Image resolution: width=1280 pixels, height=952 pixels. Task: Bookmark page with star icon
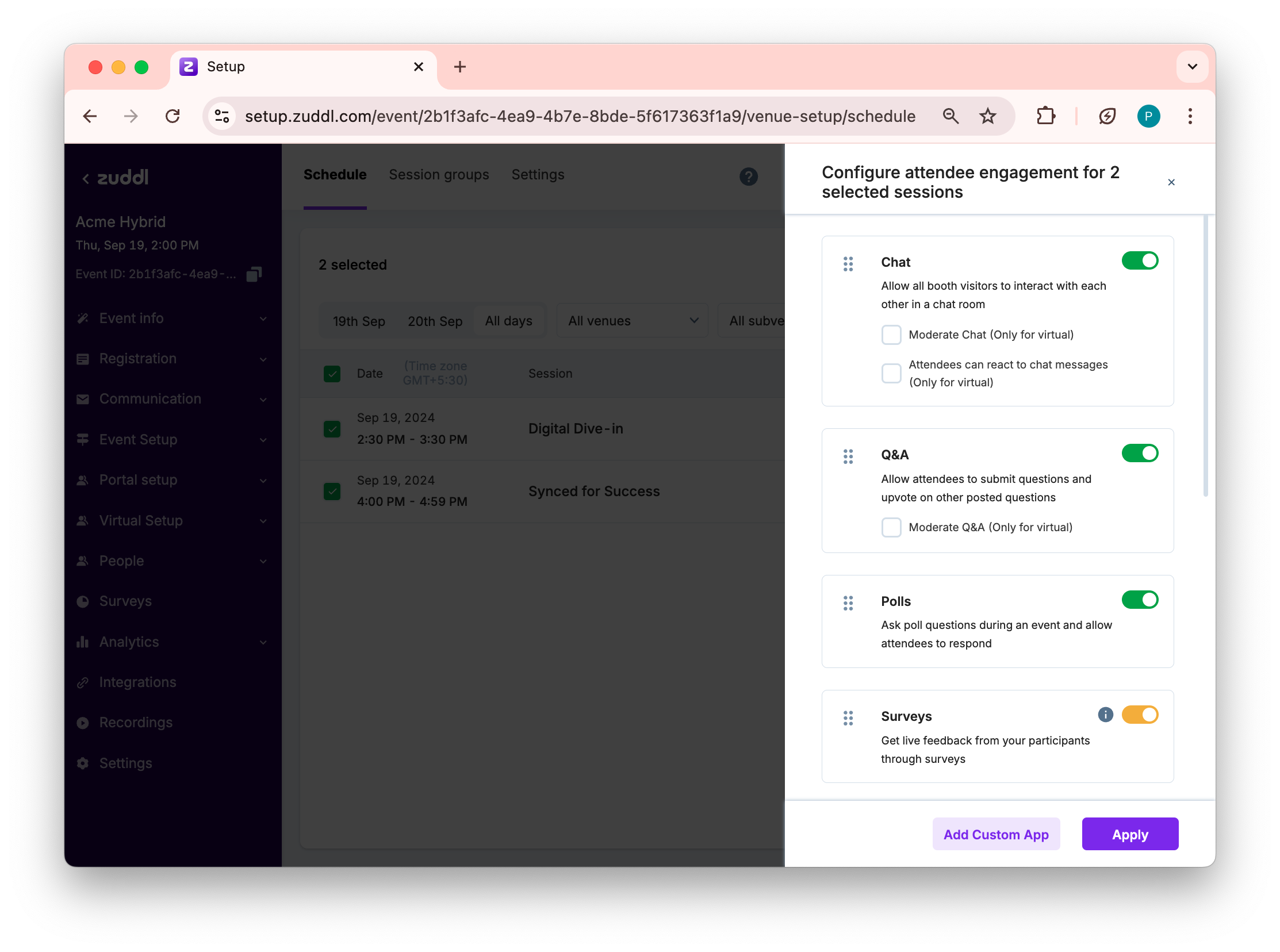point(987,116)
